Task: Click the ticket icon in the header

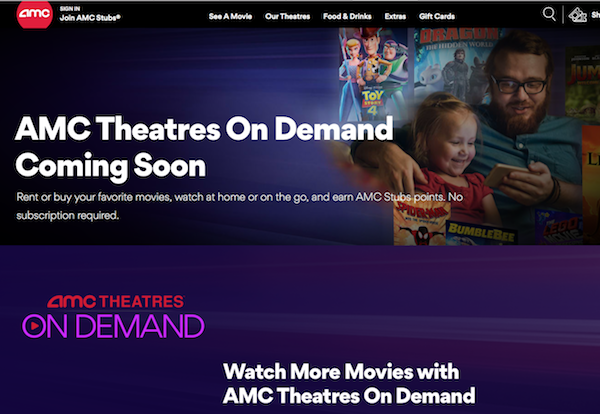Action: tap(577, 15)
